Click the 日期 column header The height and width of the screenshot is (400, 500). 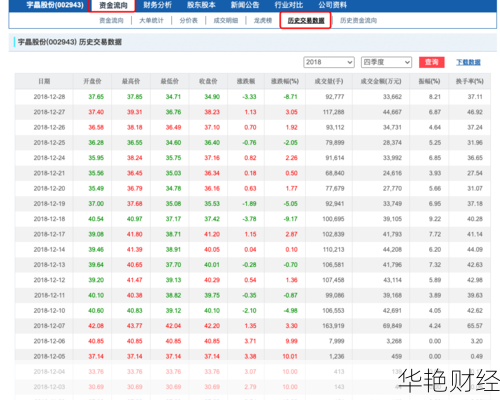click(x=44, y=81)
